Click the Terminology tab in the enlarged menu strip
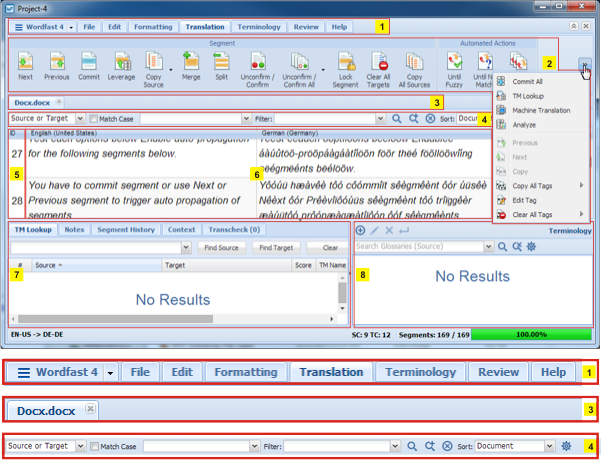This screenshot has width=601, height=460. point(420,372)
